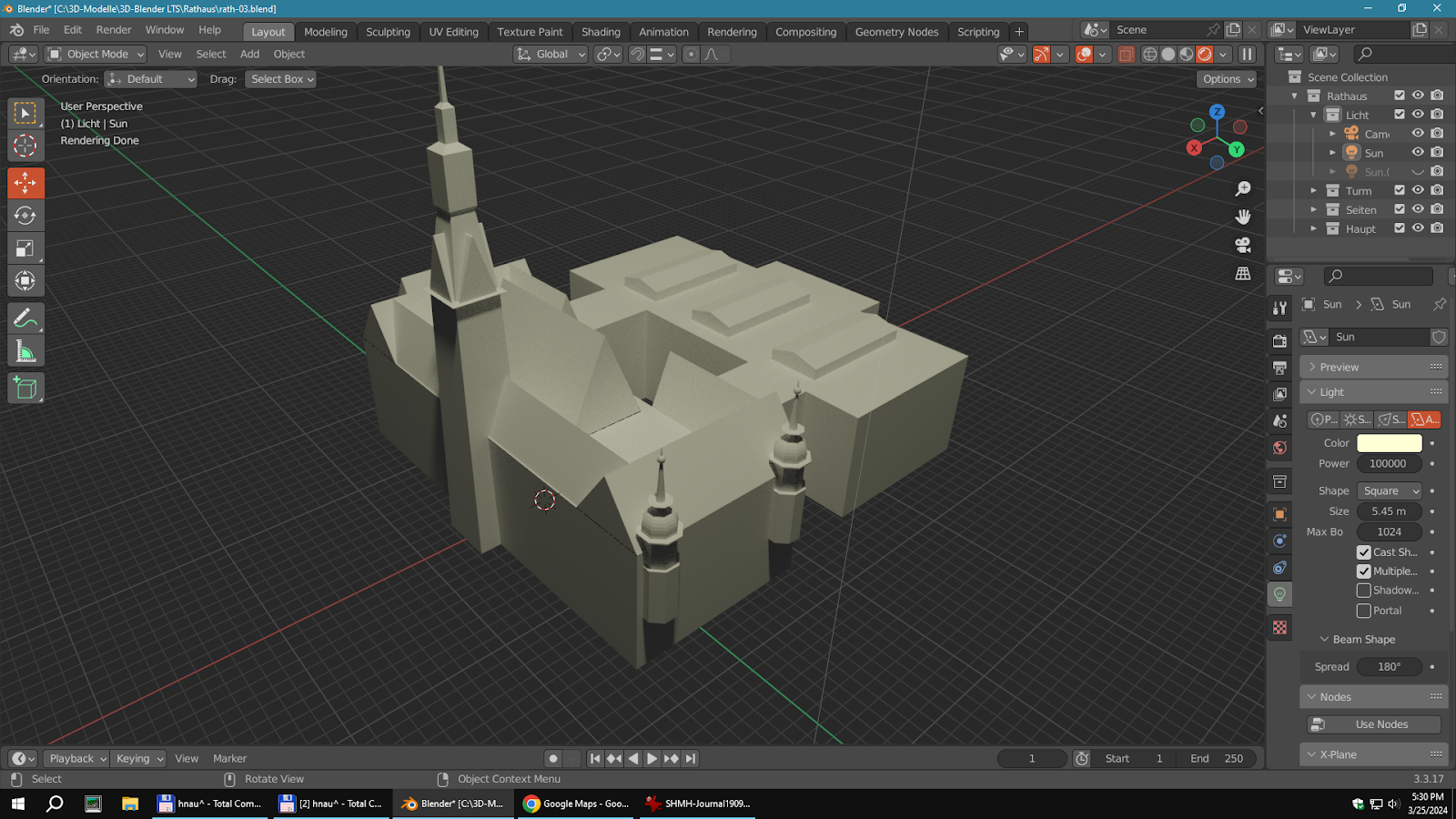Toggle the pin in properties editor header
This screenshot has width=1456, height=819.
pos(1440,304)
